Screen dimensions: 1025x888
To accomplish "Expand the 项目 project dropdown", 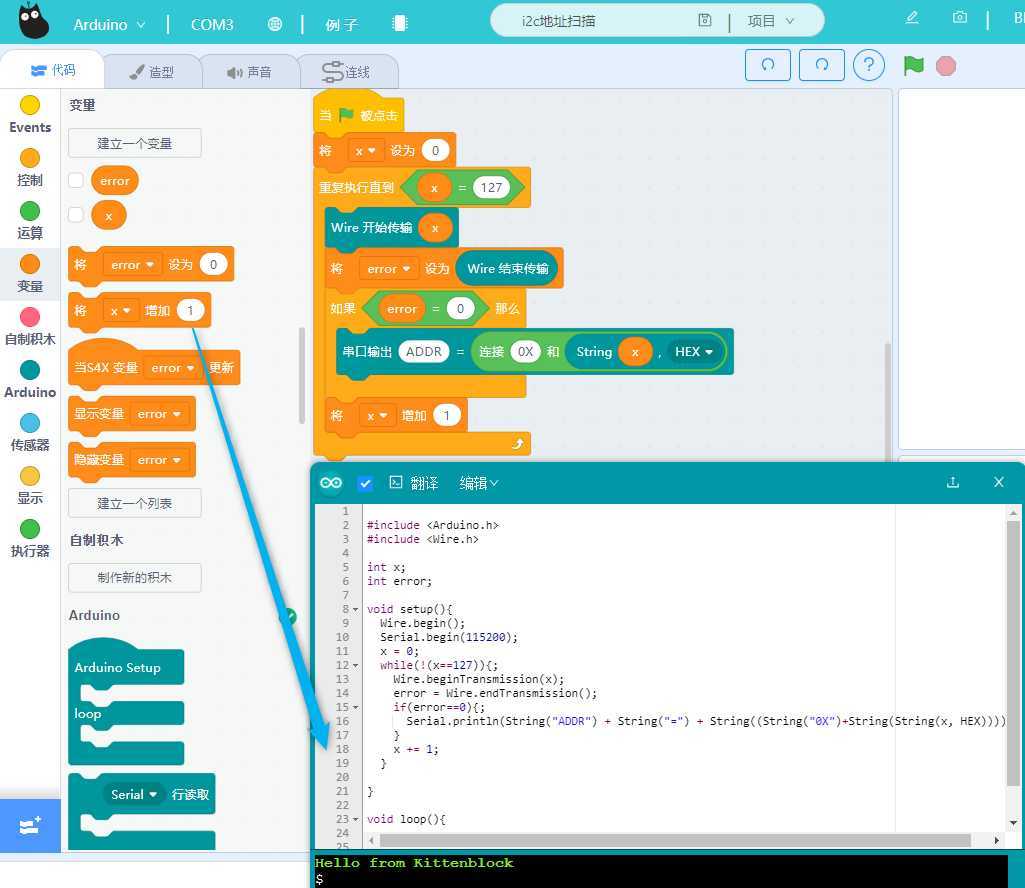I will [771, 21].
